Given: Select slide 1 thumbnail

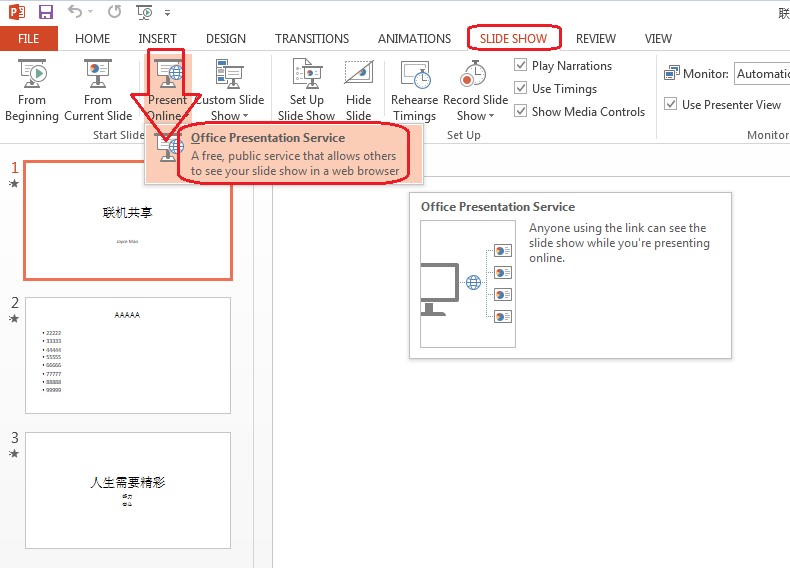Looking at the screenshot, I should [128, 220].
